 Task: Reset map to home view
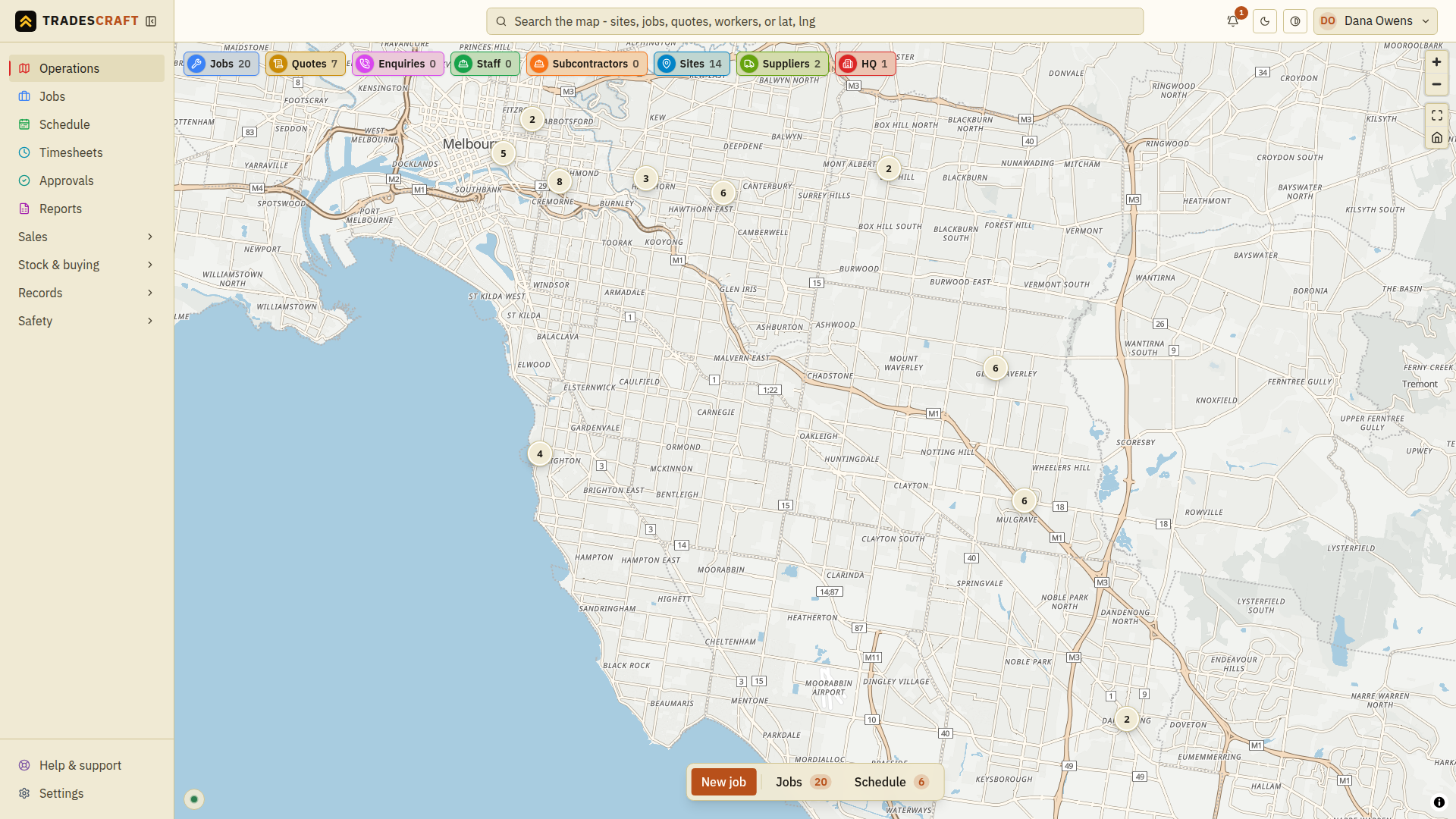[1436, 137]
